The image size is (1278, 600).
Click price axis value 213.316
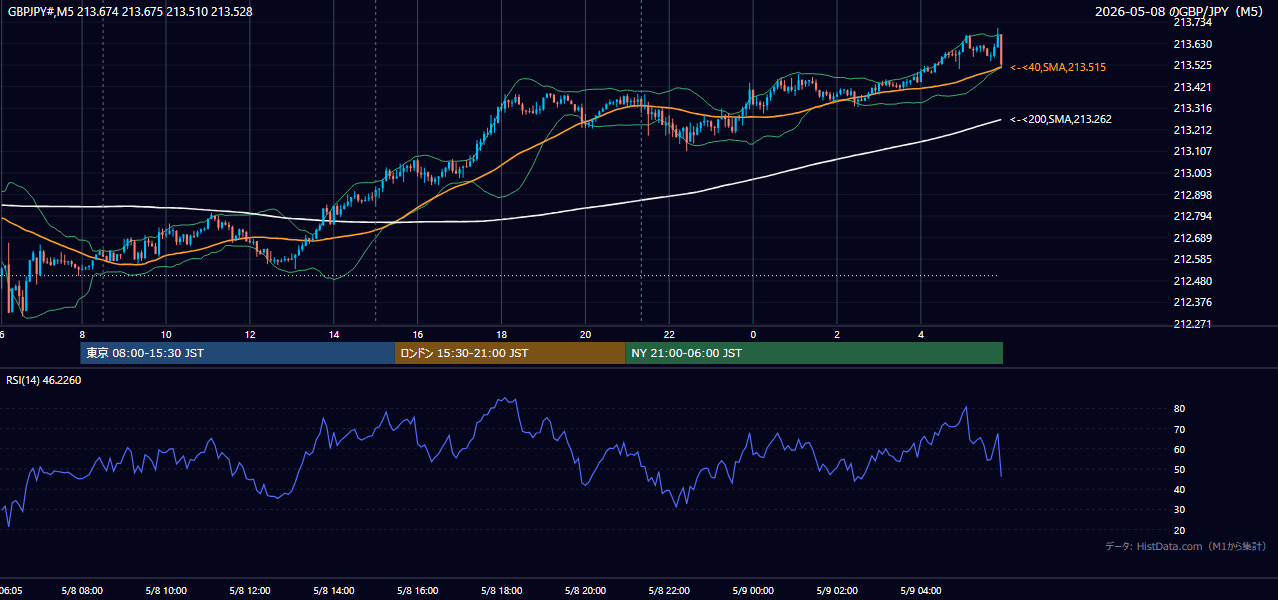pos(1192,108)
